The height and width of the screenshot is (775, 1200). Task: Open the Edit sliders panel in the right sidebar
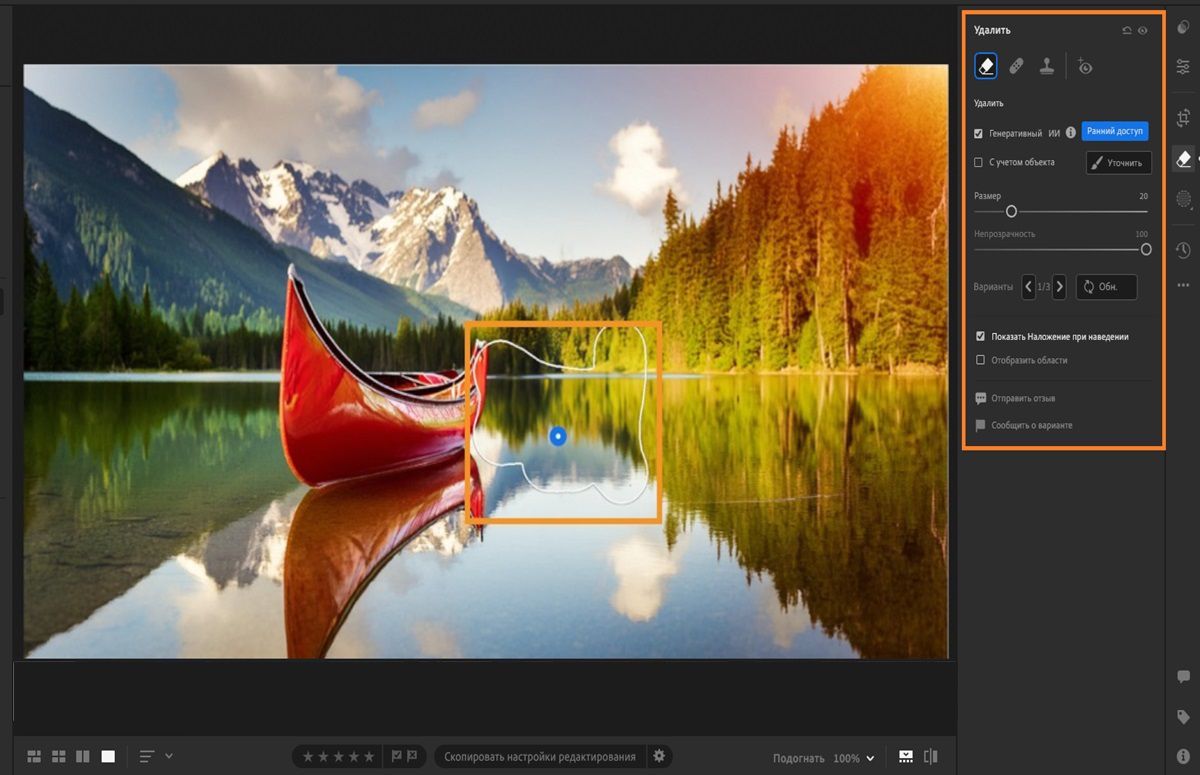coord(1184,67)
